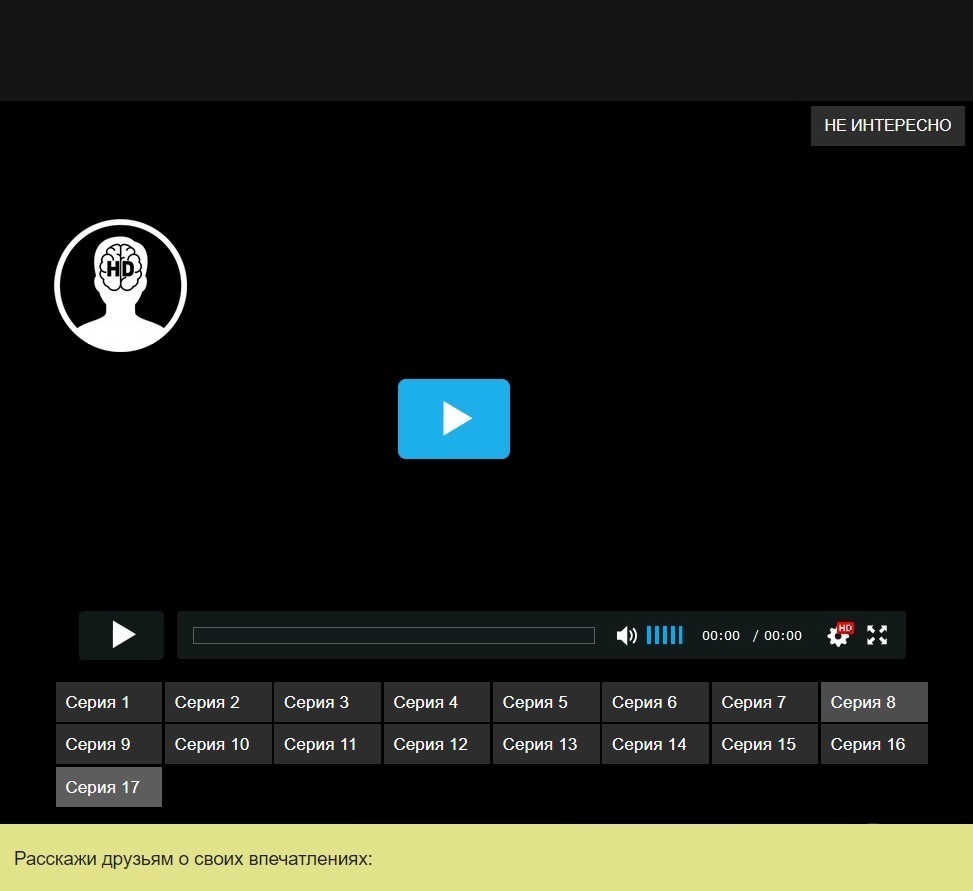Open Серия 14 episode
This screenshot has height=891, width=973.
[x=654, y=744]
